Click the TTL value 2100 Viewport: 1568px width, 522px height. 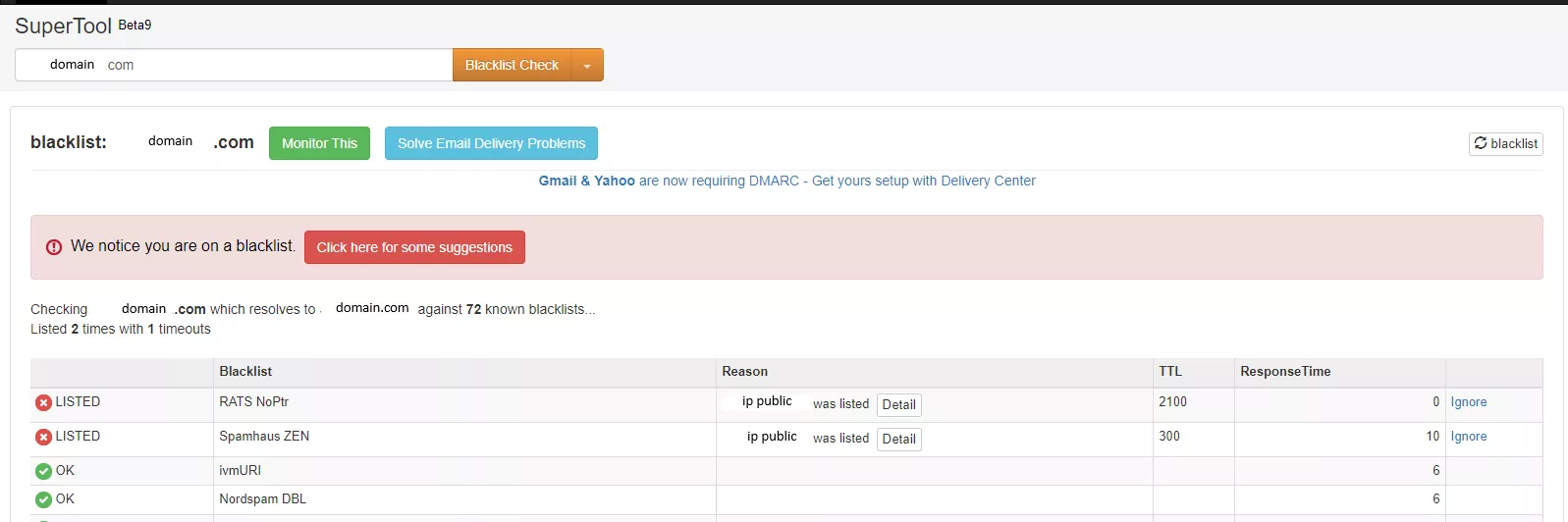coord(1172,401)
